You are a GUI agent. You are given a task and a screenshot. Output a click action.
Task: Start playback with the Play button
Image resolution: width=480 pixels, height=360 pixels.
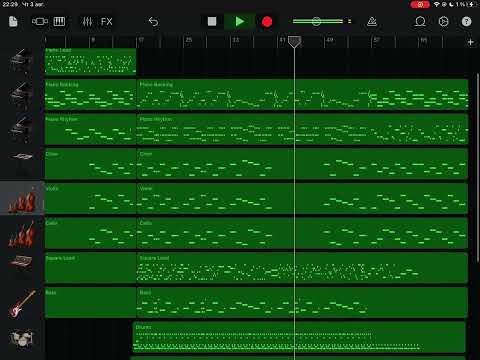coord(240,22)
